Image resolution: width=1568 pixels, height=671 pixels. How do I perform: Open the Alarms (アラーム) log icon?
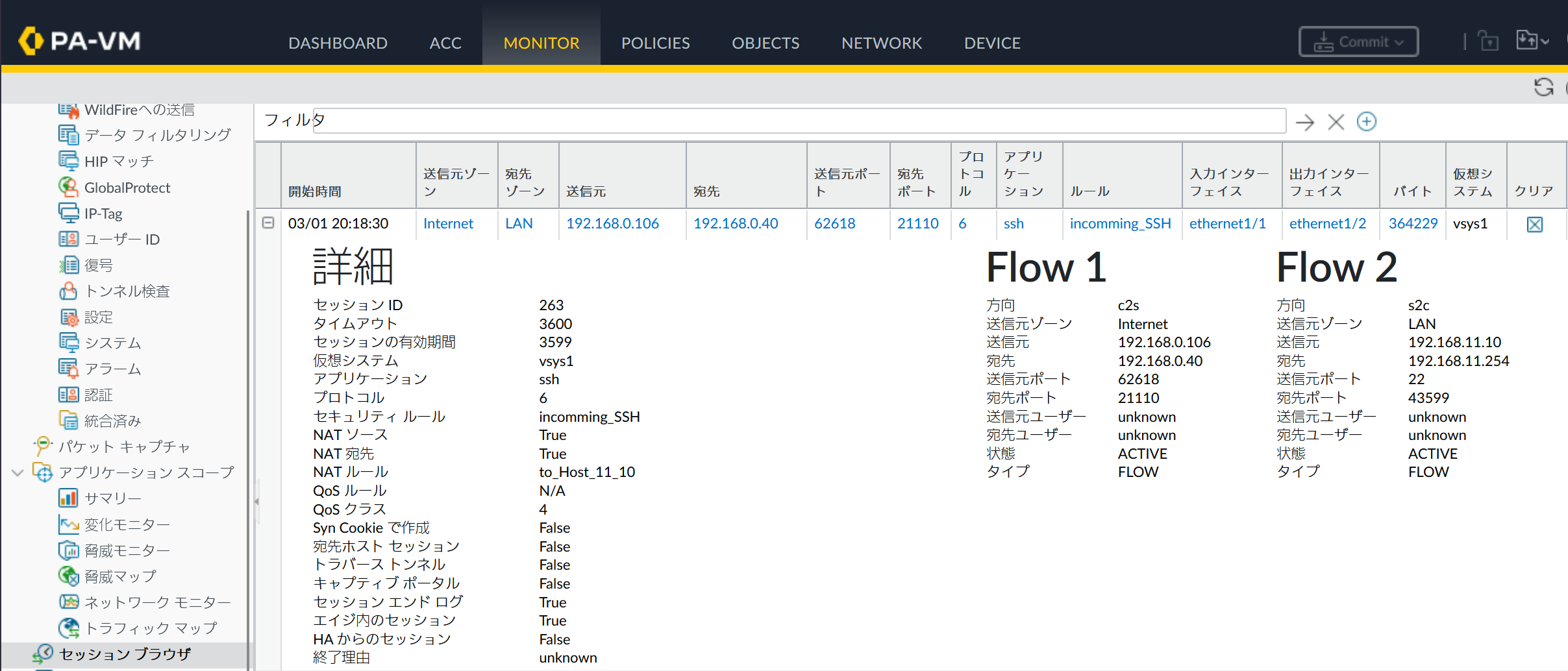point(68,369)
